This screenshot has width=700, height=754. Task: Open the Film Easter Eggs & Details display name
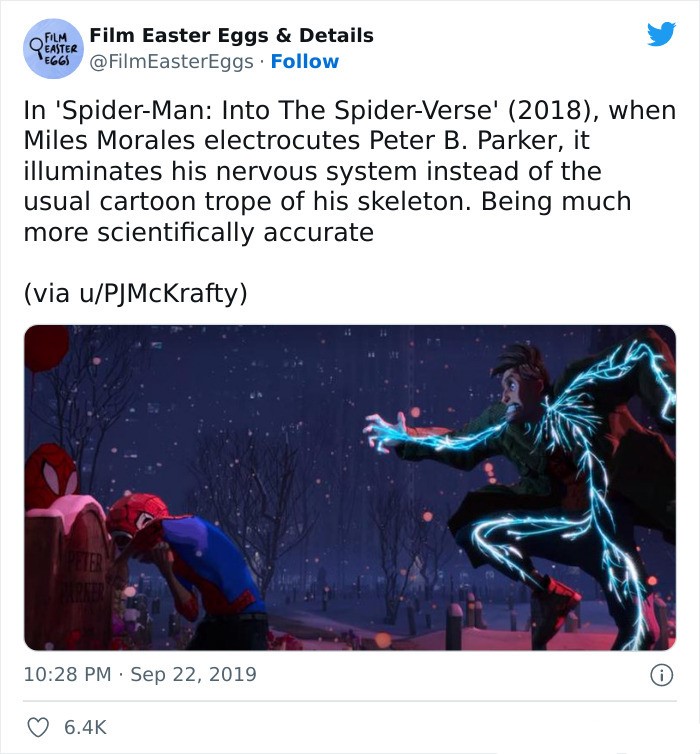232,36
